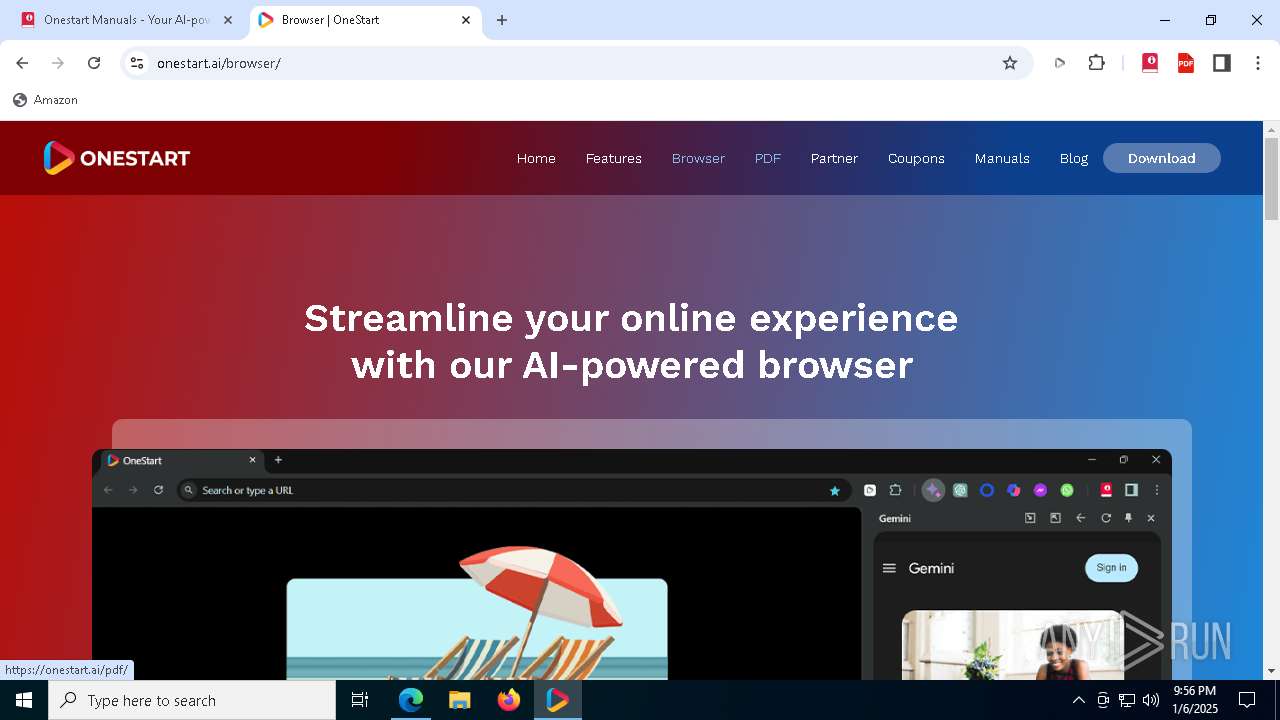This screenshot has width=1280, height=720.
Task: Click the volume speaker tray icon
Action: [1151, 700]
